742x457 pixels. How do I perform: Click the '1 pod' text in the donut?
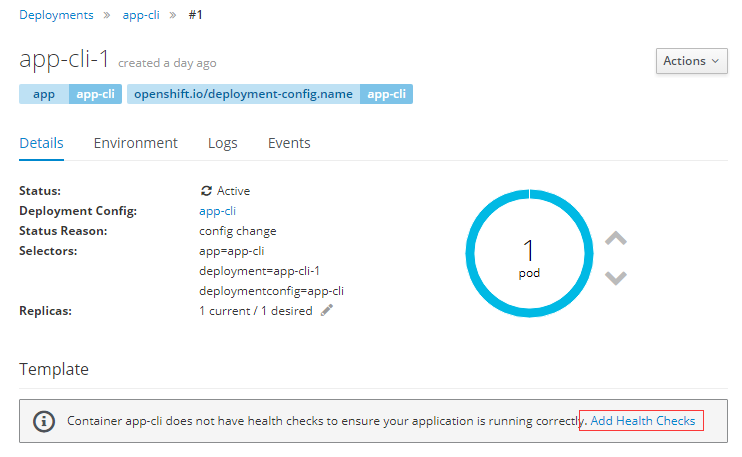point(529,259)
